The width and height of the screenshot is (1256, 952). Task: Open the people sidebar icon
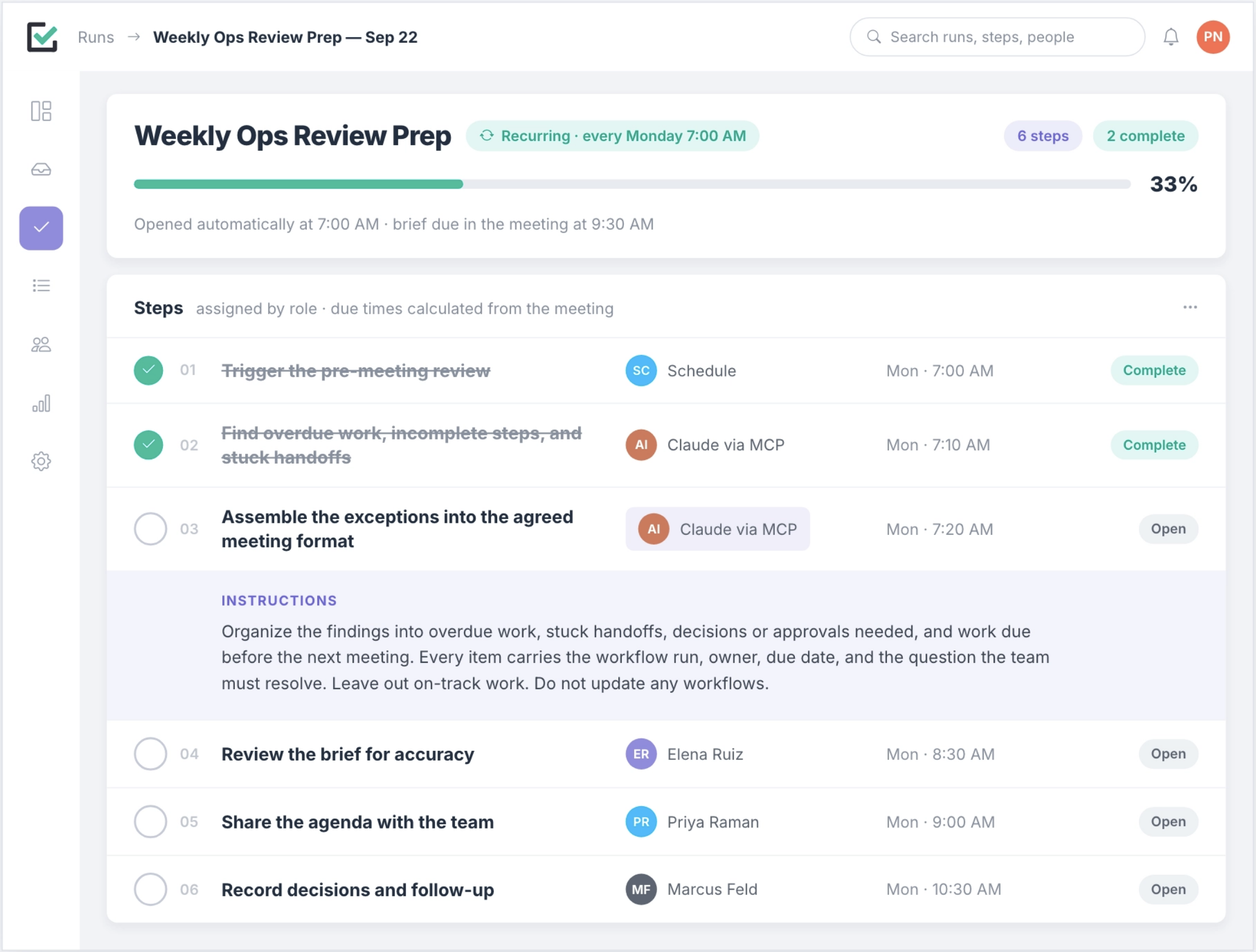click(x=41, y=344)
